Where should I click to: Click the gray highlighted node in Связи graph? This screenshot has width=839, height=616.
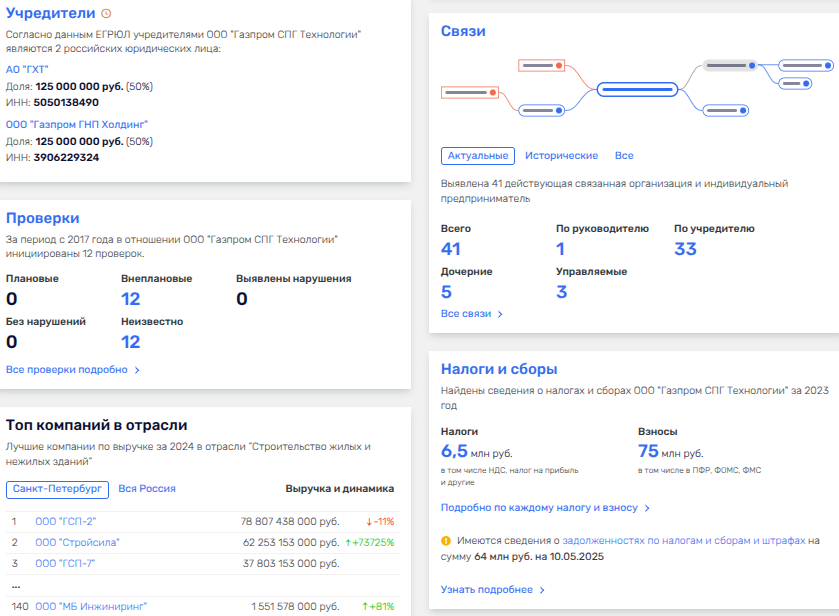coord(729,65)
